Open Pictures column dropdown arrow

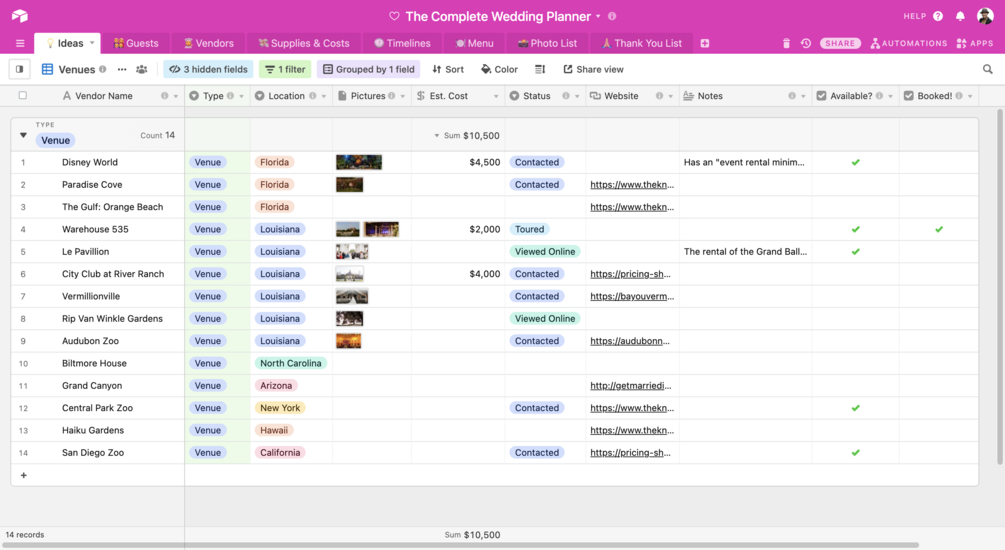pyautogui.click(x=403, y=96)
